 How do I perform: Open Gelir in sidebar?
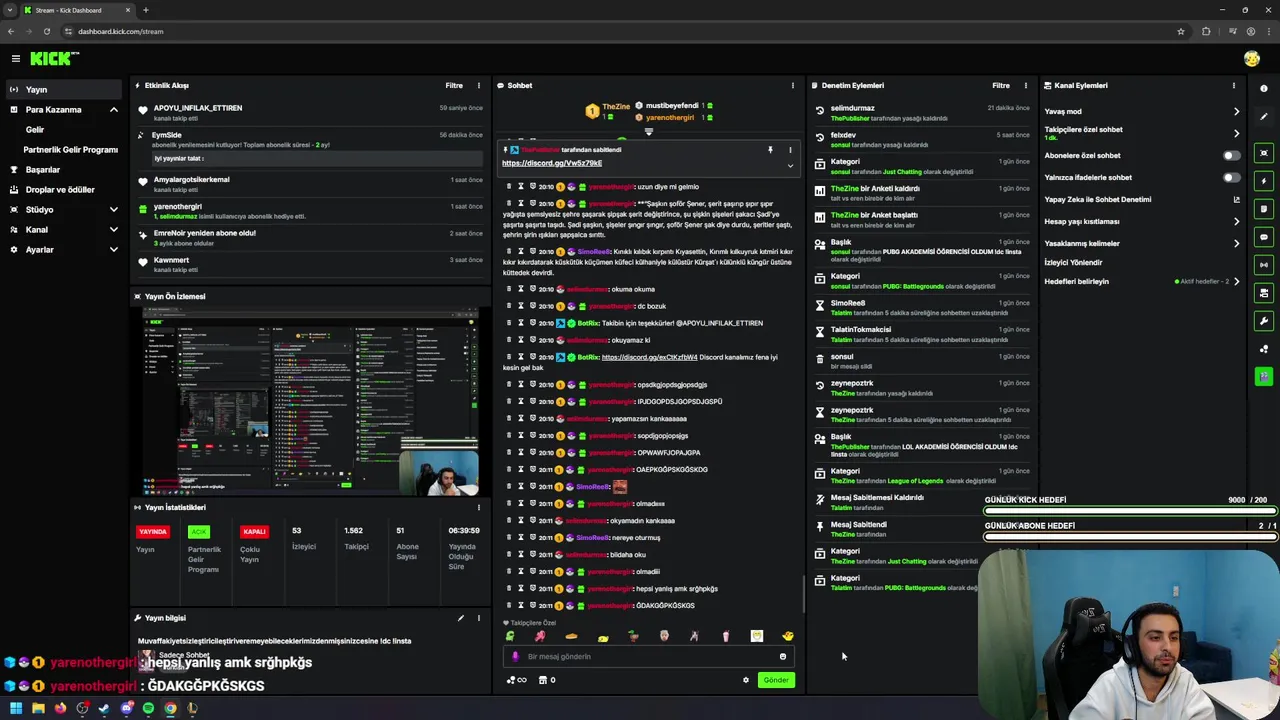[x=35, y=130]
